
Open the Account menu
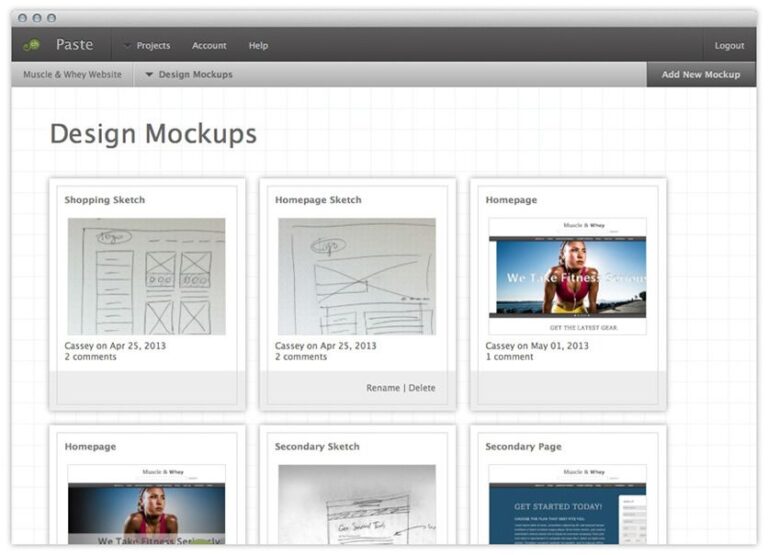[209, 46]
